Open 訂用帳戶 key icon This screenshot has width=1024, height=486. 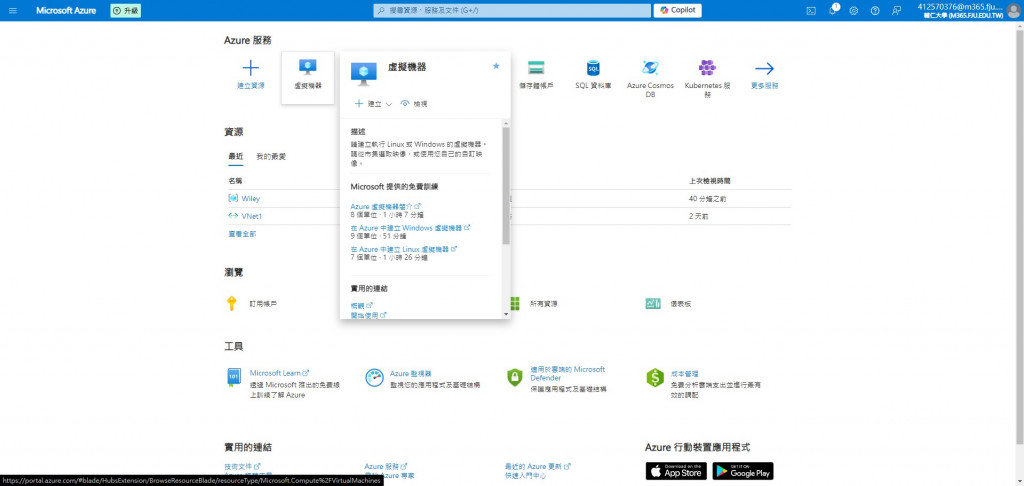coord(231,303)
